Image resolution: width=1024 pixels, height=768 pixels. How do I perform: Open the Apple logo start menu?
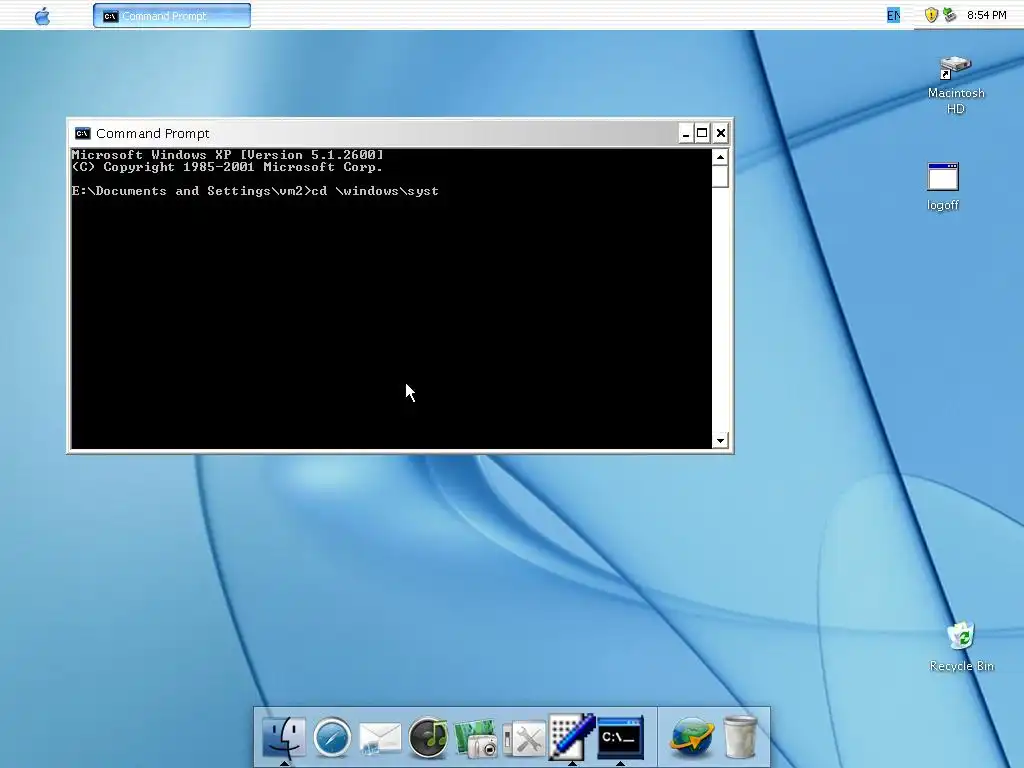pos(42,16)
